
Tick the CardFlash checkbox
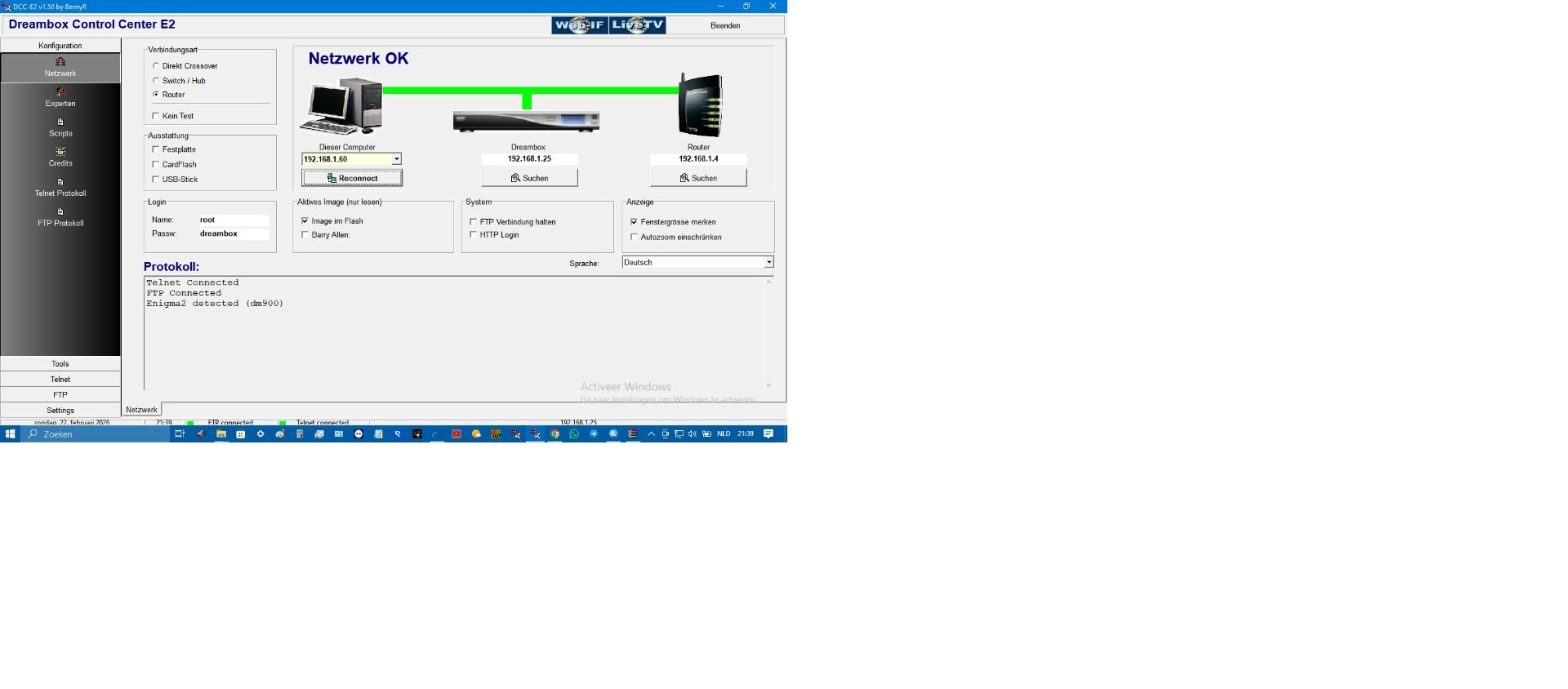click(156, 164)
